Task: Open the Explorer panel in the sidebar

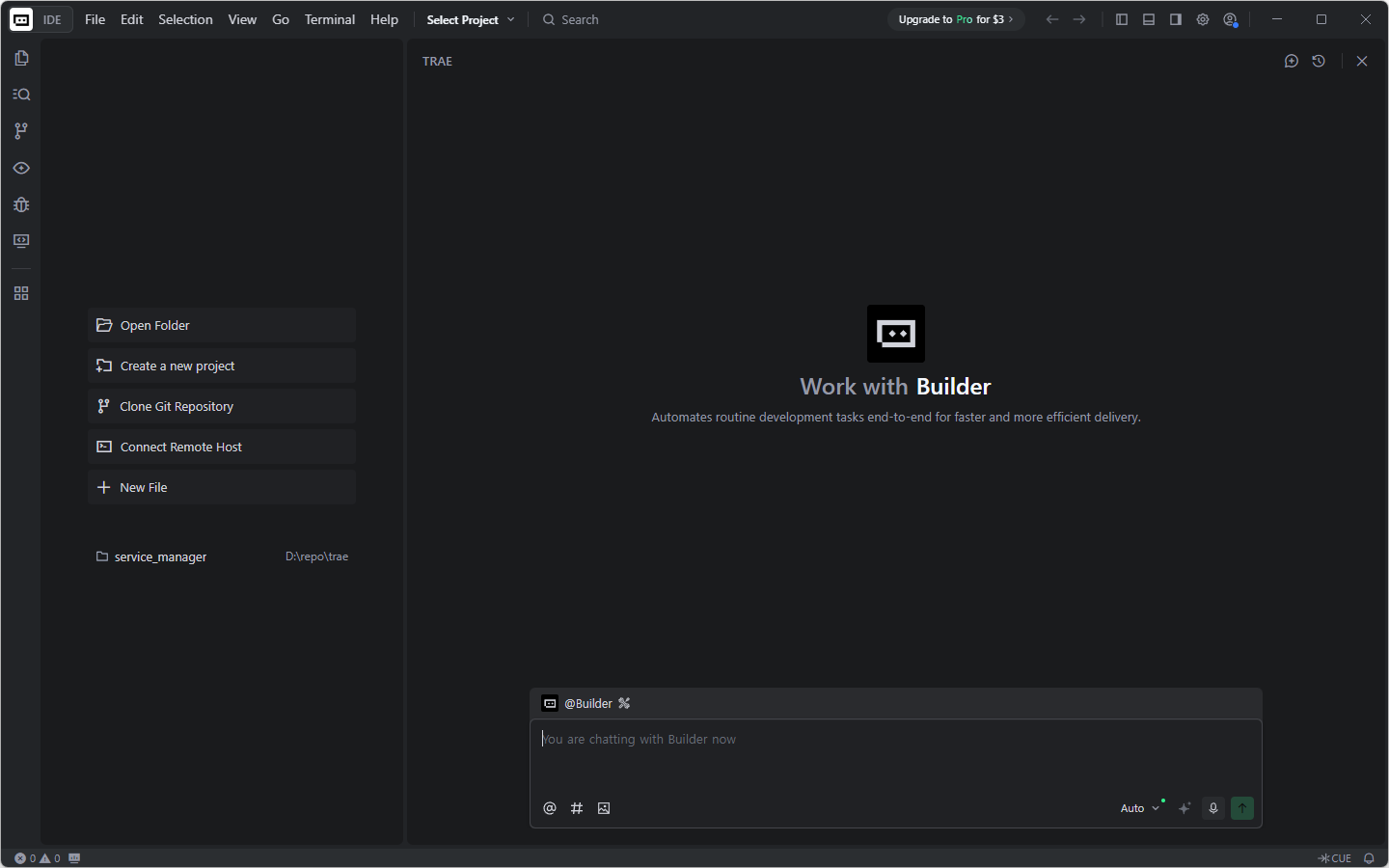Action: pyautogui.click(x=21, y=58)
